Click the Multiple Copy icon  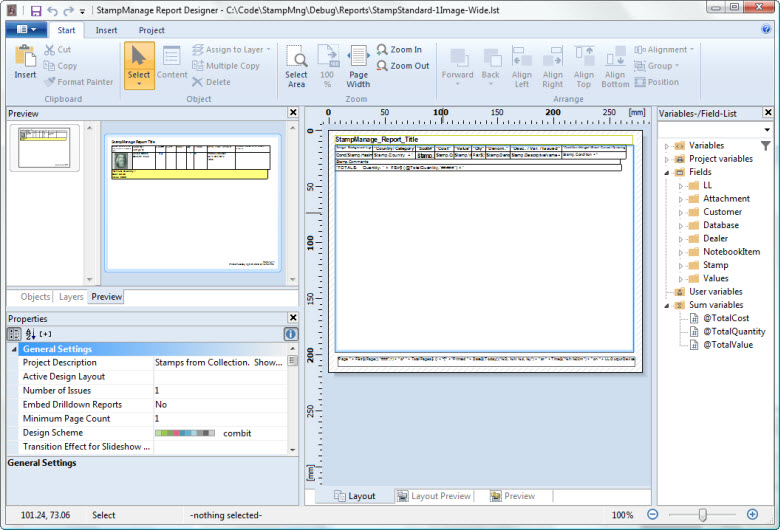[x=198, y=66]
